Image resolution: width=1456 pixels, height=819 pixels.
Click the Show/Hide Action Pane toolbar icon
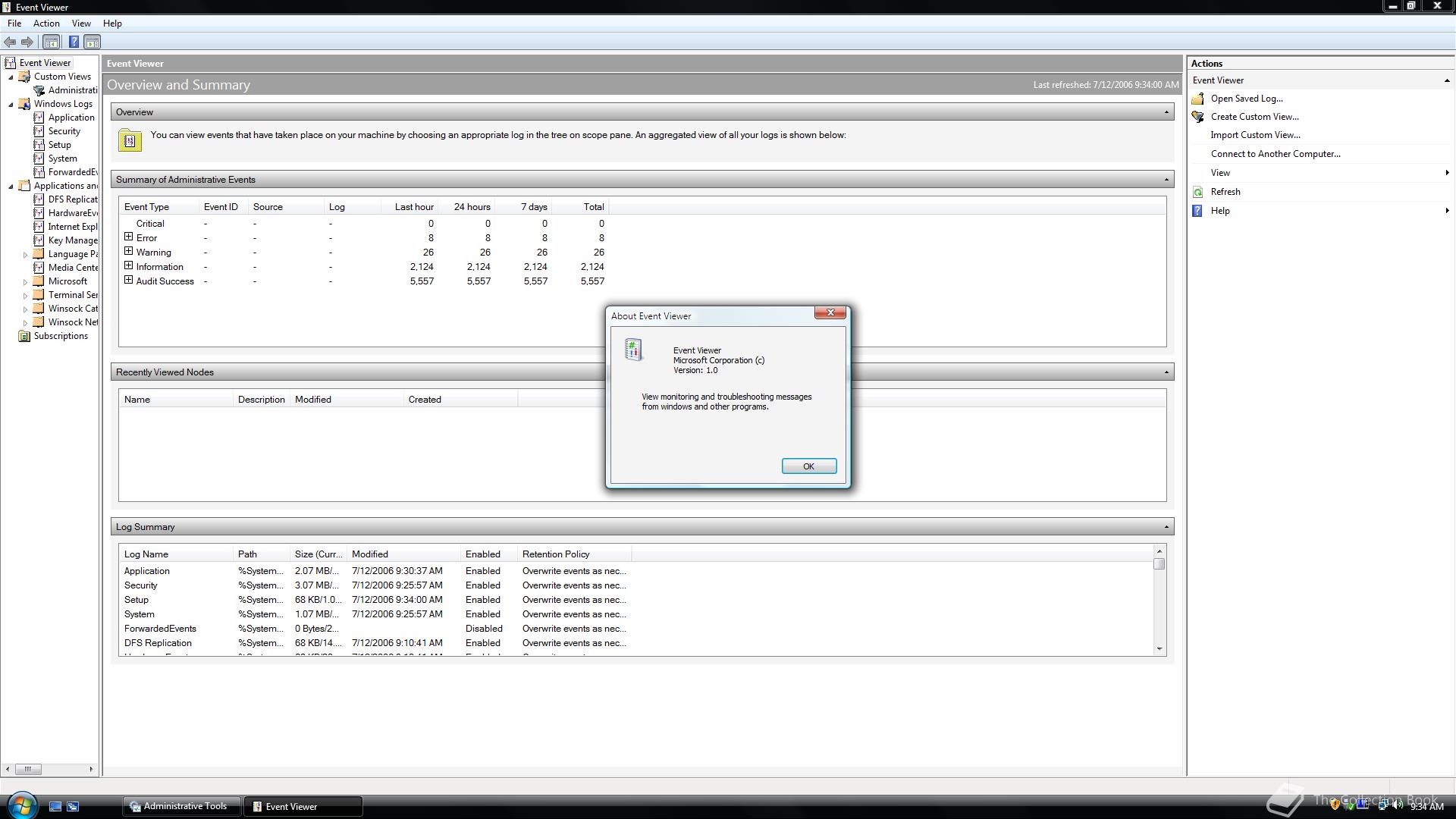tap(92, 42)
